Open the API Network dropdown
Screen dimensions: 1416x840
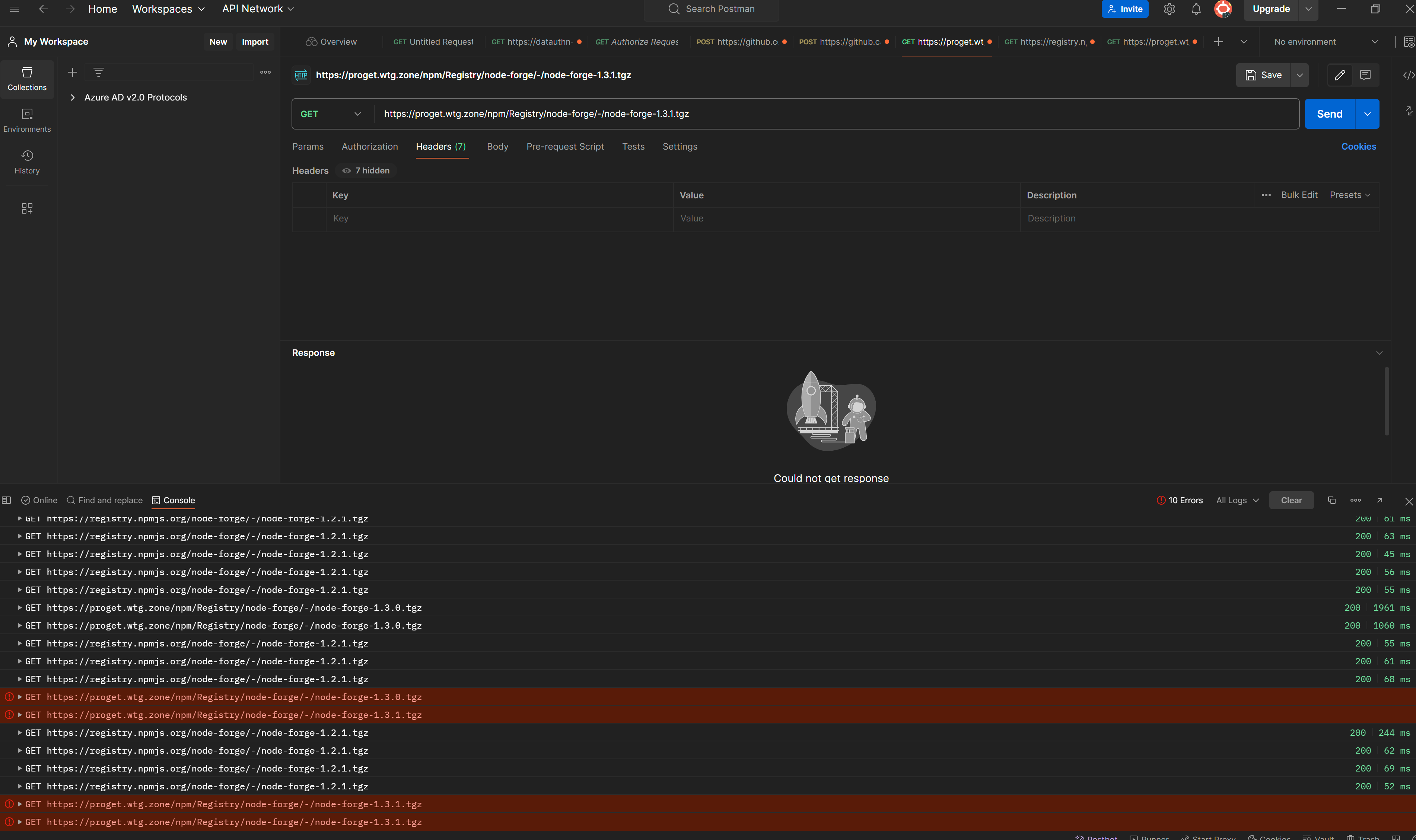(x=258, y=9)
